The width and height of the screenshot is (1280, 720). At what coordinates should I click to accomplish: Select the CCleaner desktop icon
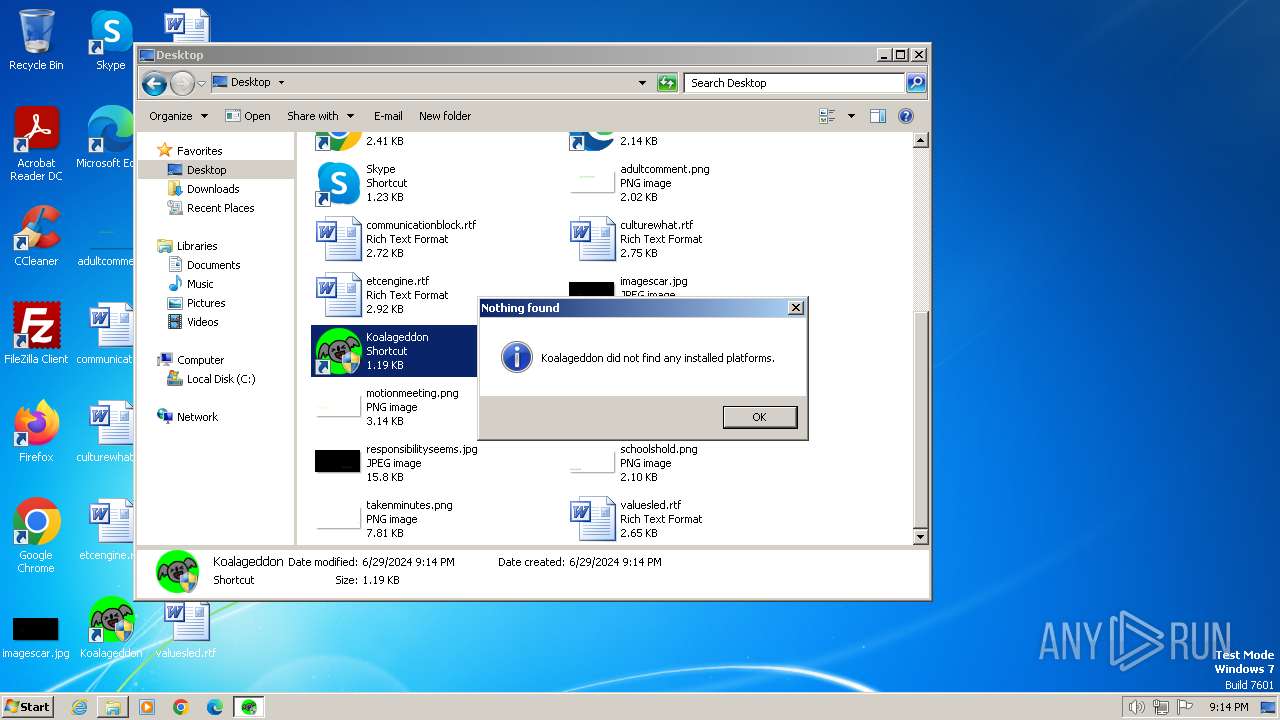pos(36,236)
